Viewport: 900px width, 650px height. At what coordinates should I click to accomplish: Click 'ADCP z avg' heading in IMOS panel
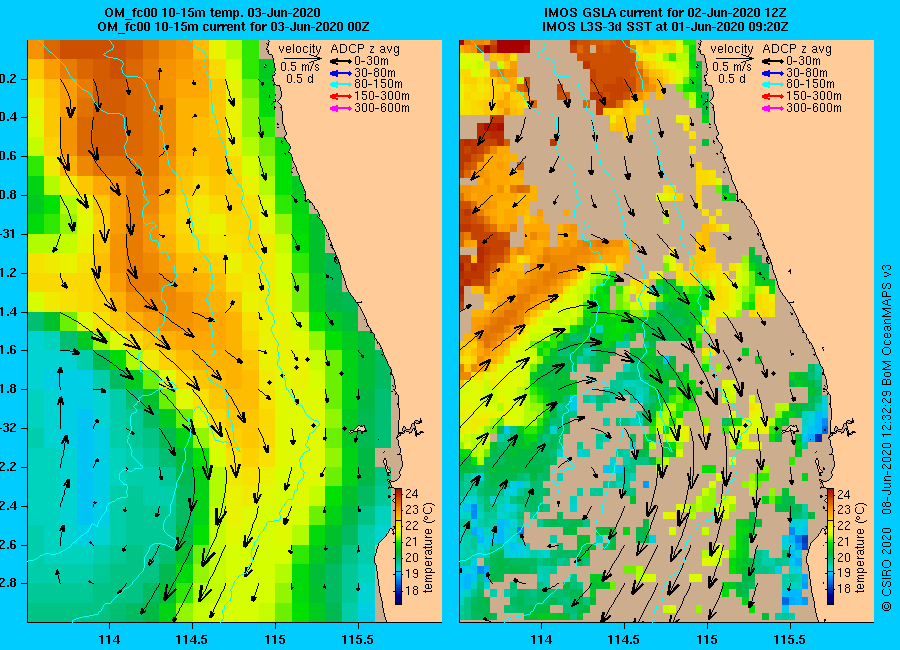[797, 49]
